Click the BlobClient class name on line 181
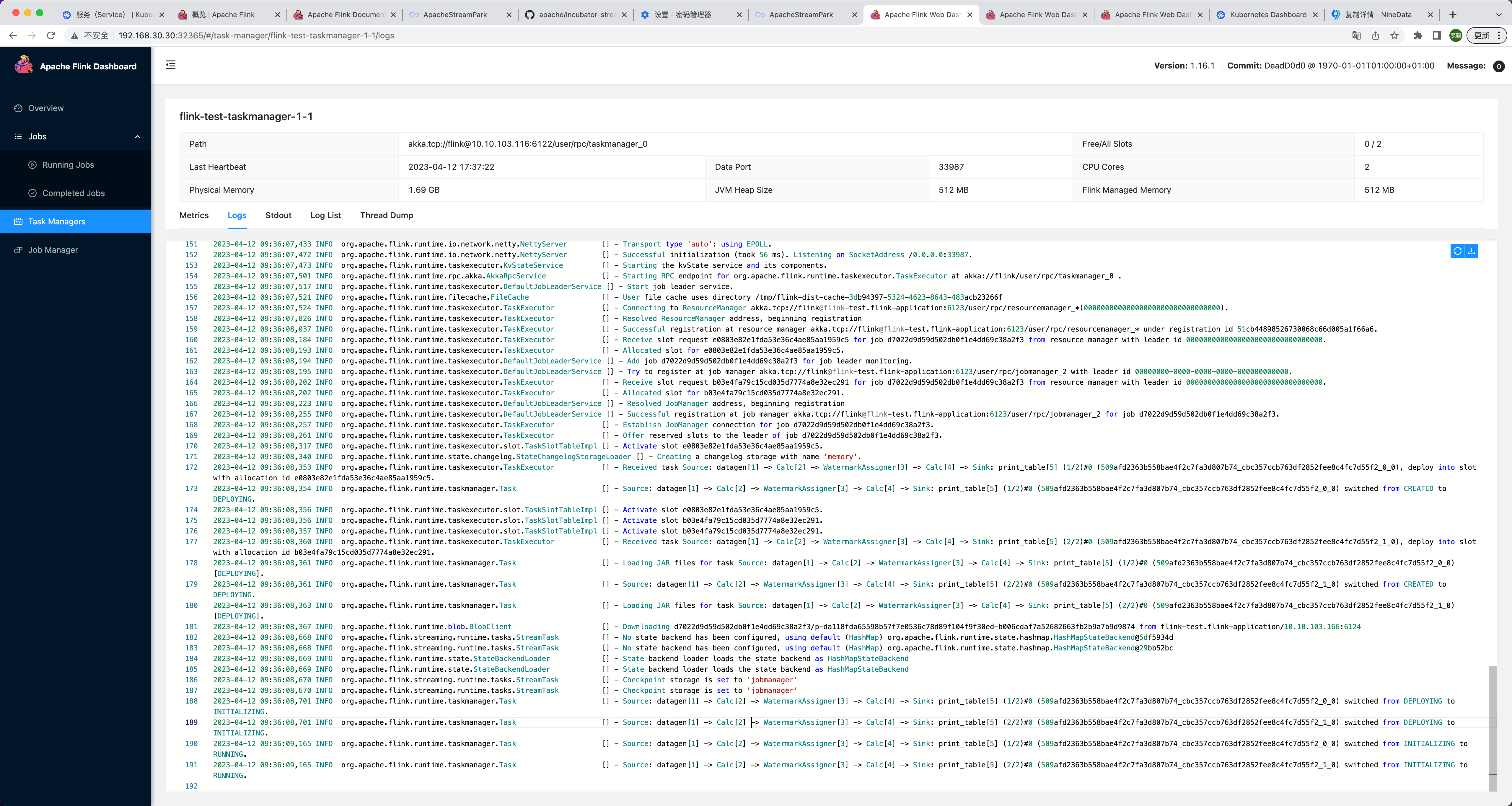Screen dimensions: 1512x806 pos(490,627)
